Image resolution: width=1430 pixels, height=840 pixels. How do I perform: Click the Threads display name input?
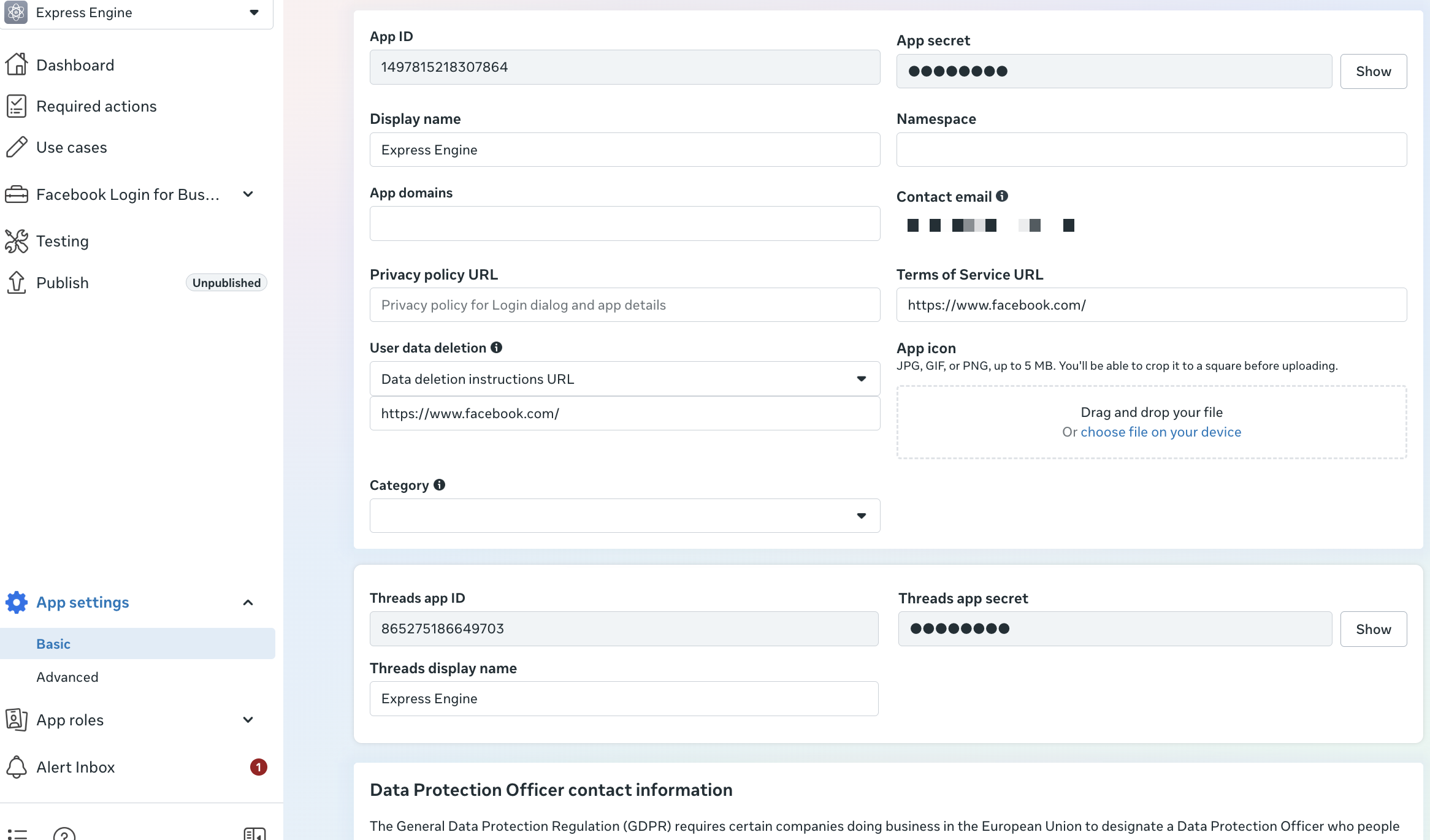624,698
